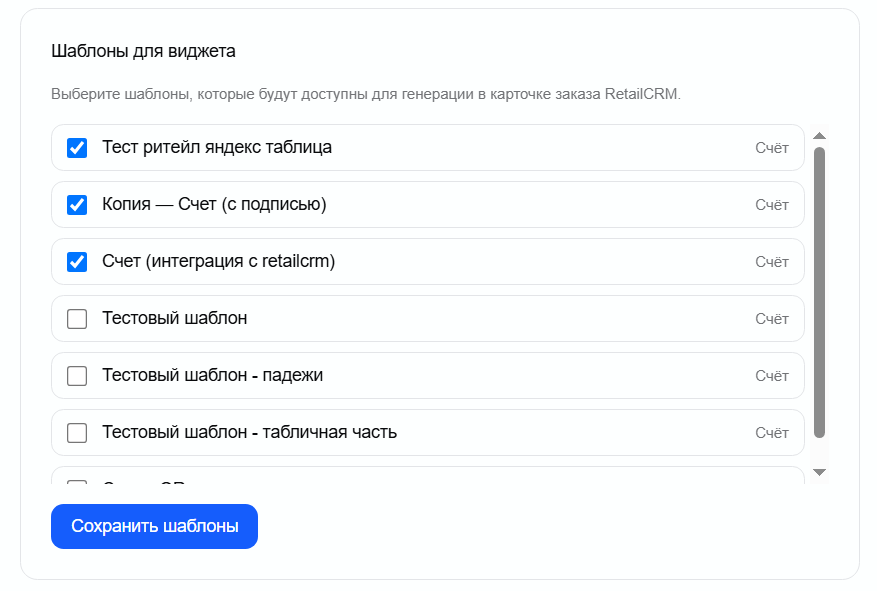Tick the 'Тестовый шаблон - падежи' checkbox
The height and width of the screenshot is (591, 877).
point(77,376)
